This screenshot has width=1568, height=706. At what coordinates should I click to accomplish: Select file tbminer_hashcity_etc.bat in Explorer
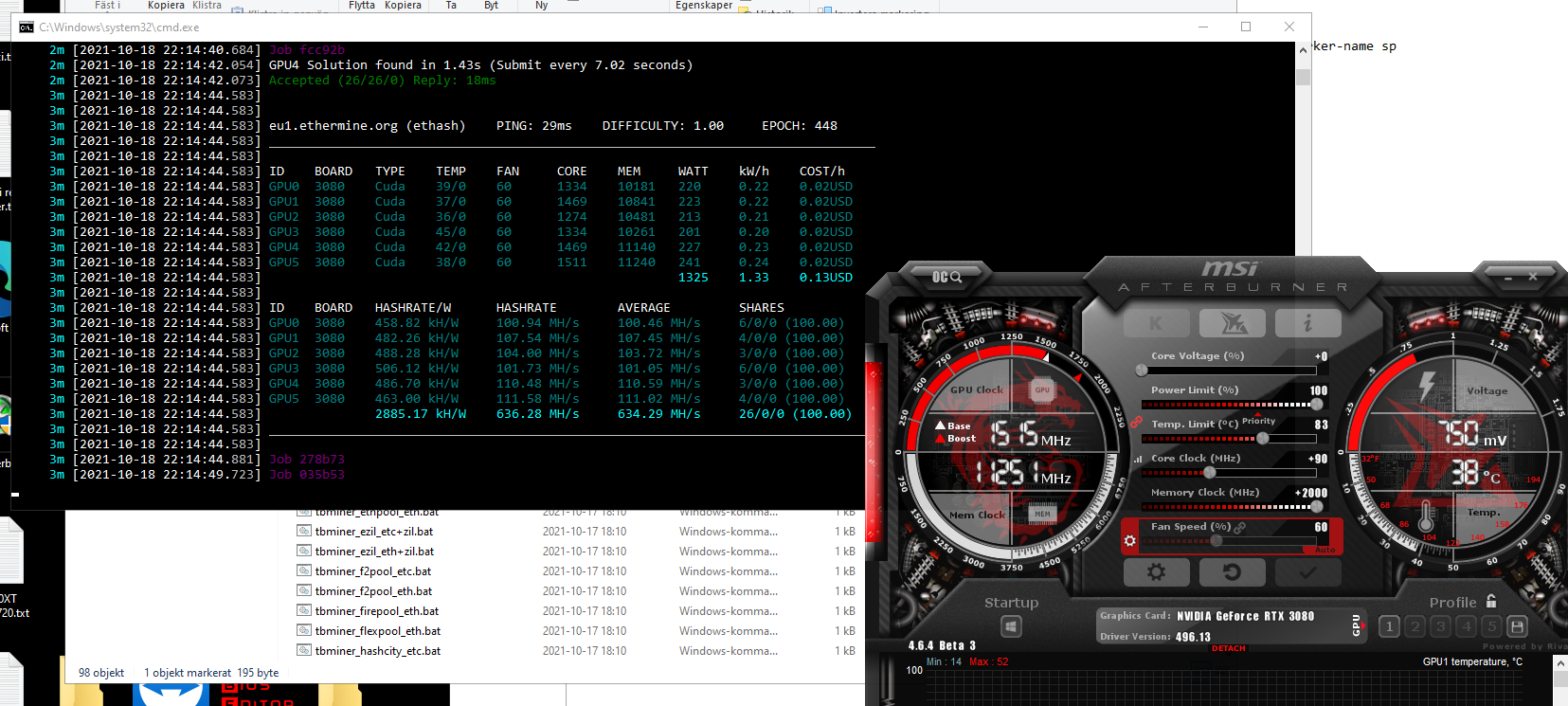click(378, 651)
